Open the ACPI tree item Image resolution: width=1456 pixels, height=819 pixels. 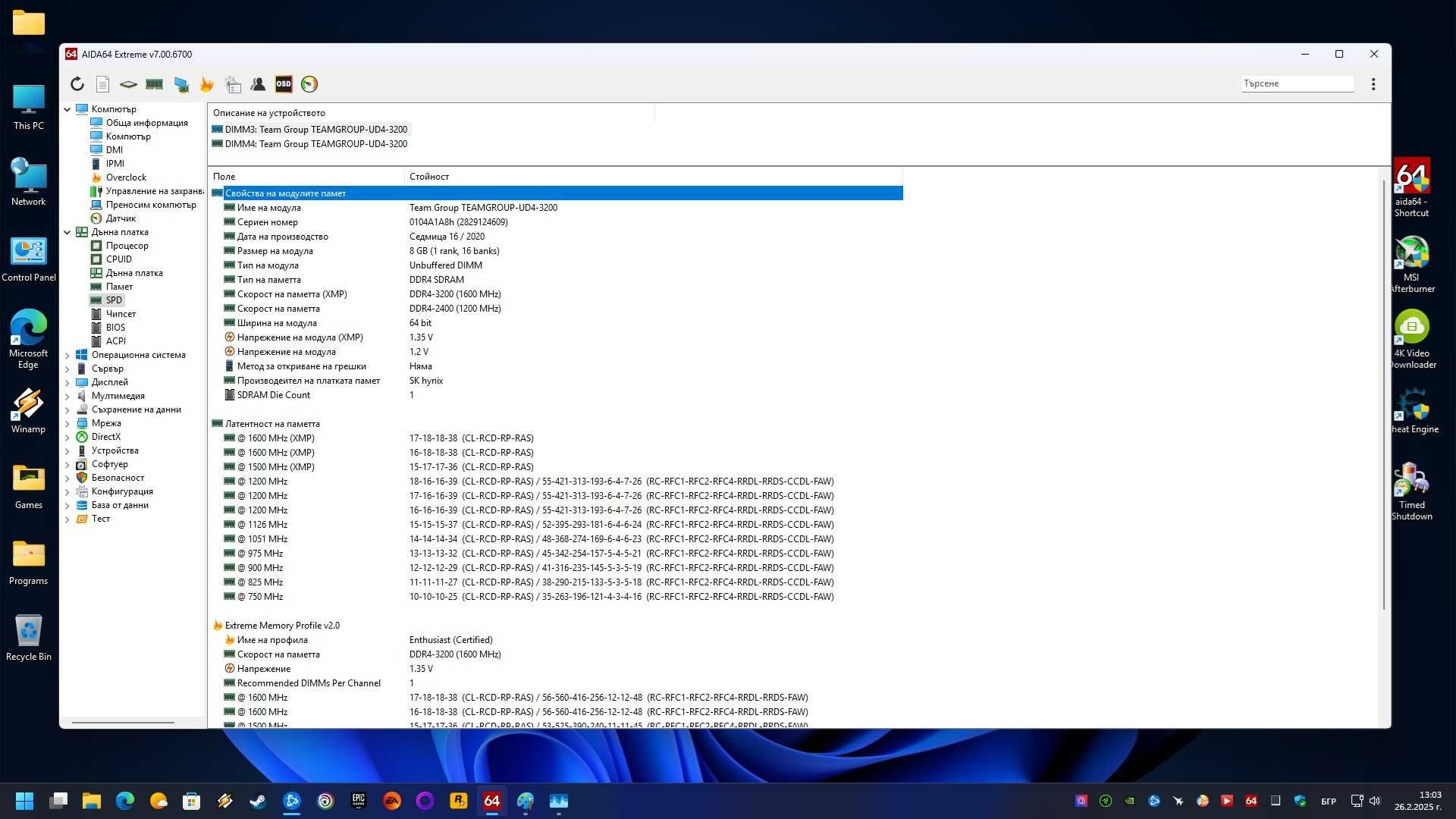[115, 341]
